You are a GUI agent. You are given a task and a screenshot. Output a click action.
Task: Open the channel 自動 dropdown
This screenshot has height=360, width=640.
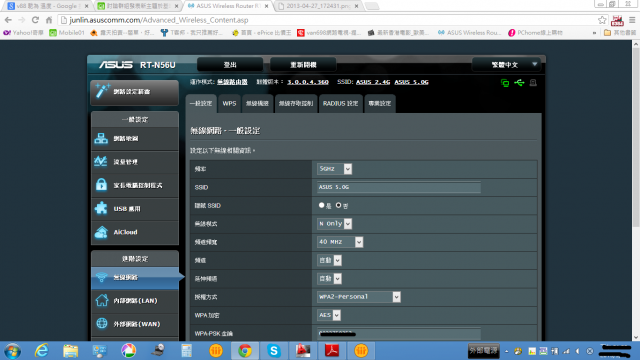coord(329,260)
